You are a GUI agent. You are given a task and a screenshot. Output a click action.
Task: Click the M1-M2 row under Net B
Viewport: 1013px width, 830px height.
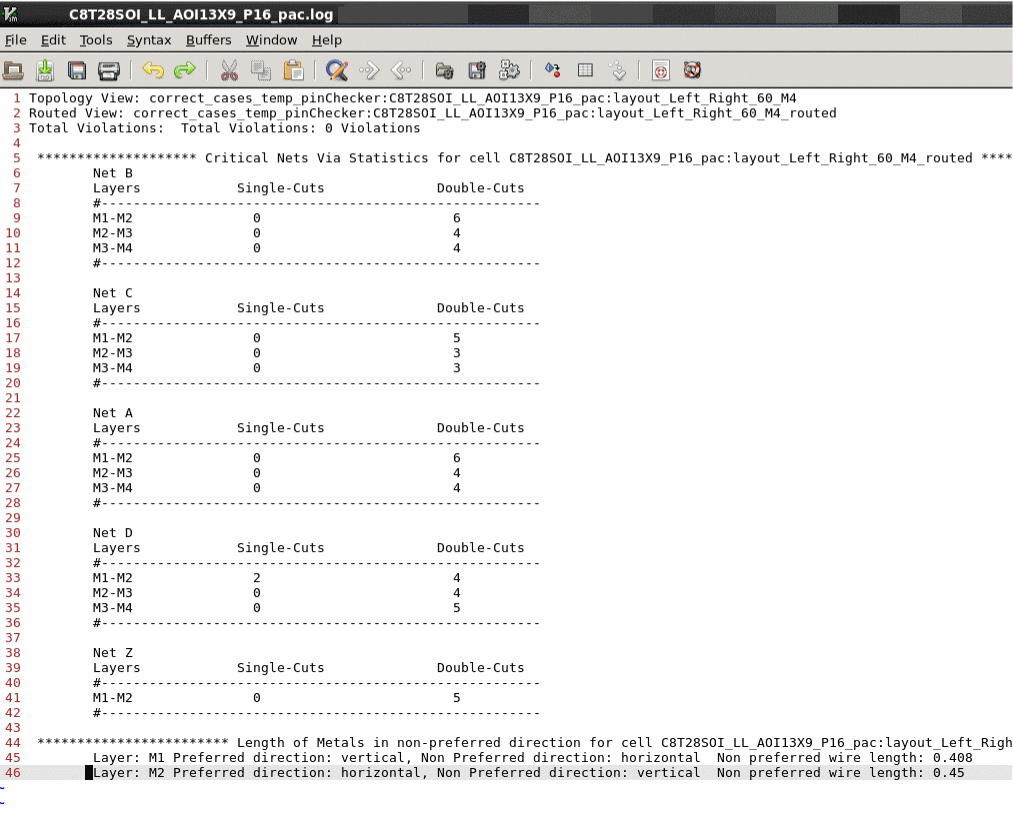point(277,218)
